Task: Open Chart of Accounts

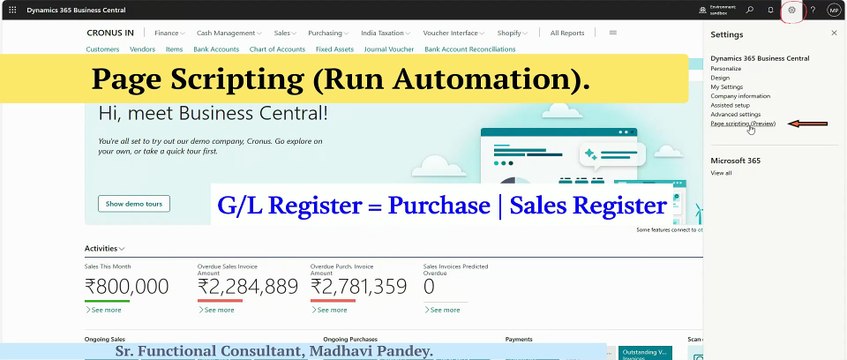Action: [277, 49]
